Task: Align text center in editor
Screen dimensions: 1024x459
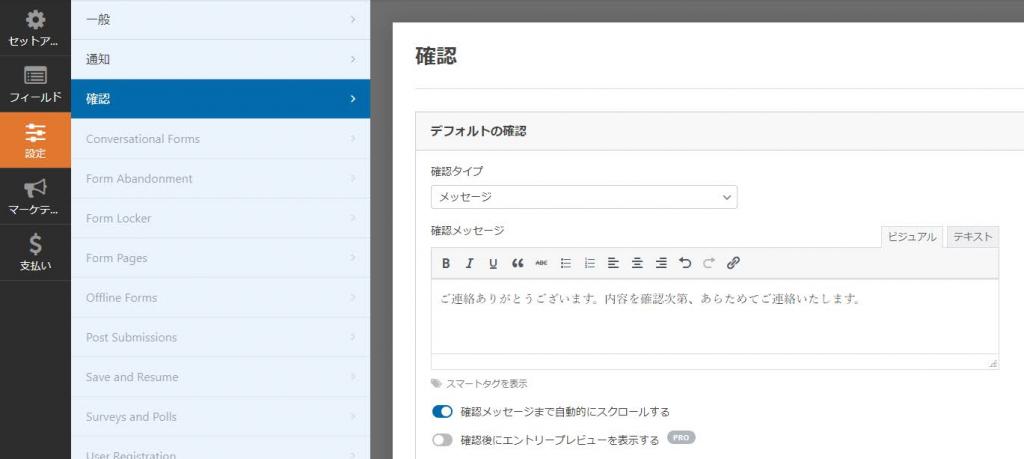Action: point(637,263)
